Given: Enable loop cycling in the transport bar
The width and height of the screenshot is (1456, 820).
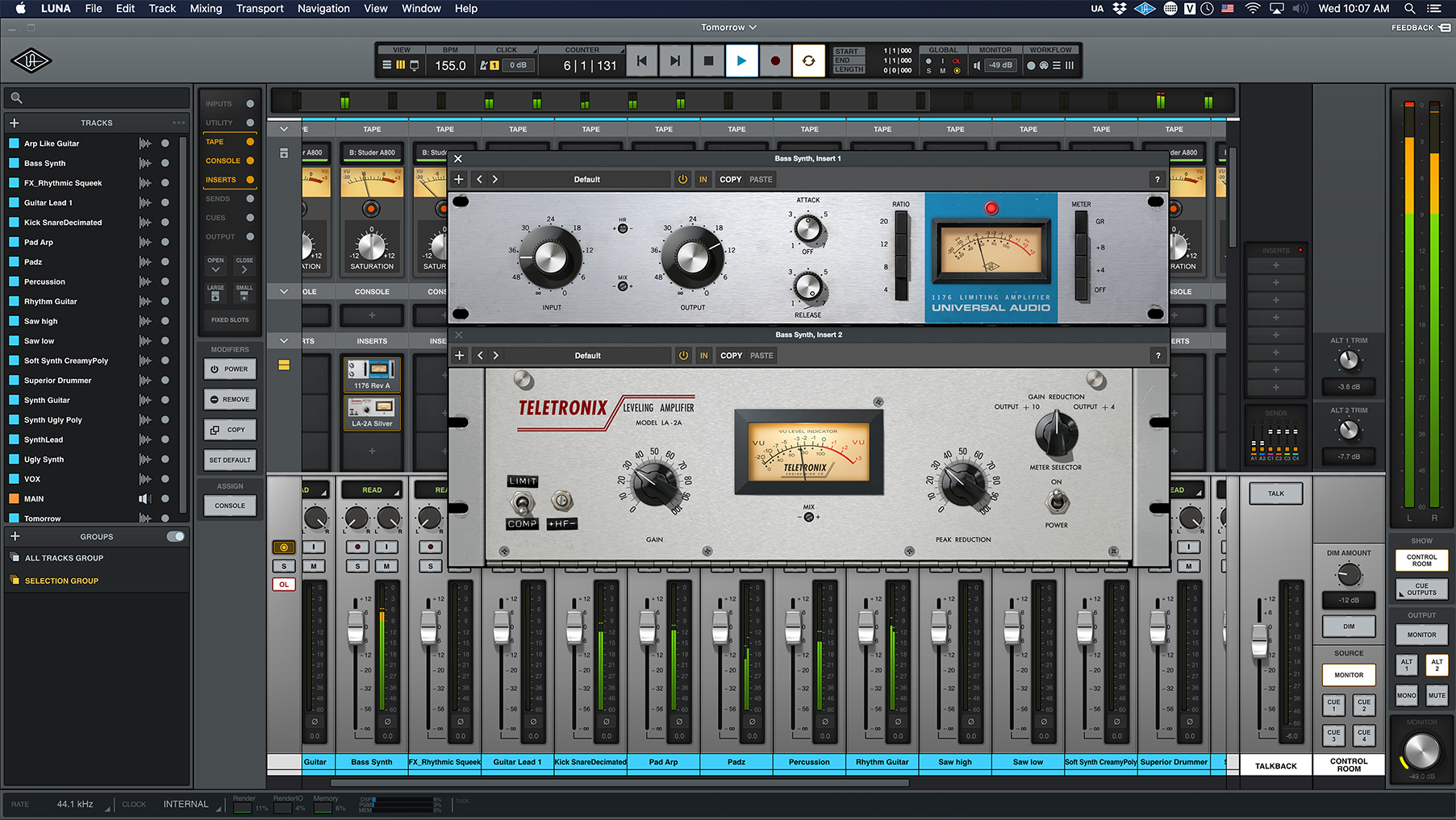Looking at the screenshot, I should (808, 60).
